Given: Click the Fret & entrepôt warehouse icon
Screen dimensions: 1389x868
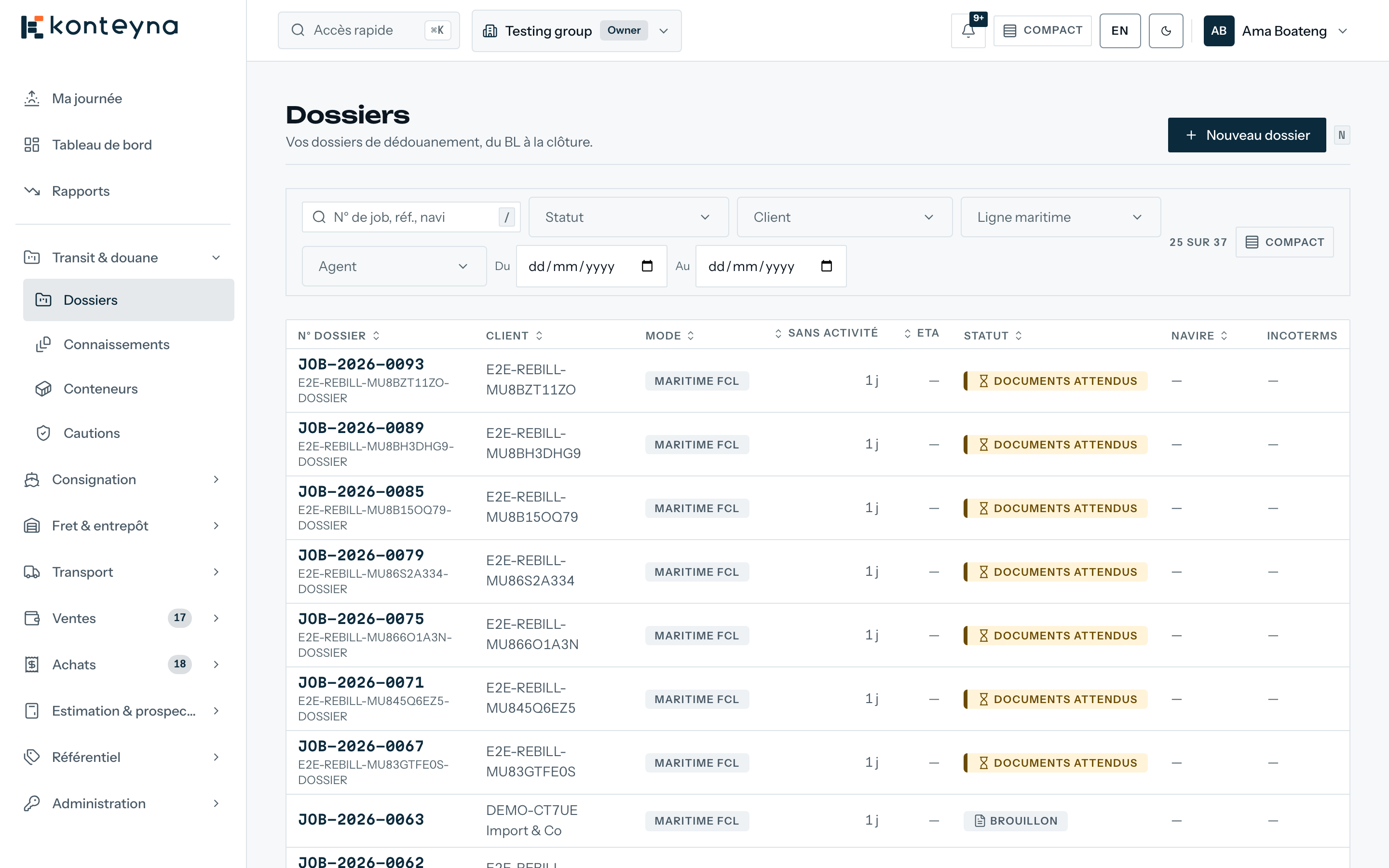Looking at the screenshot, I should pyautogui.click(x=31, y=526).
